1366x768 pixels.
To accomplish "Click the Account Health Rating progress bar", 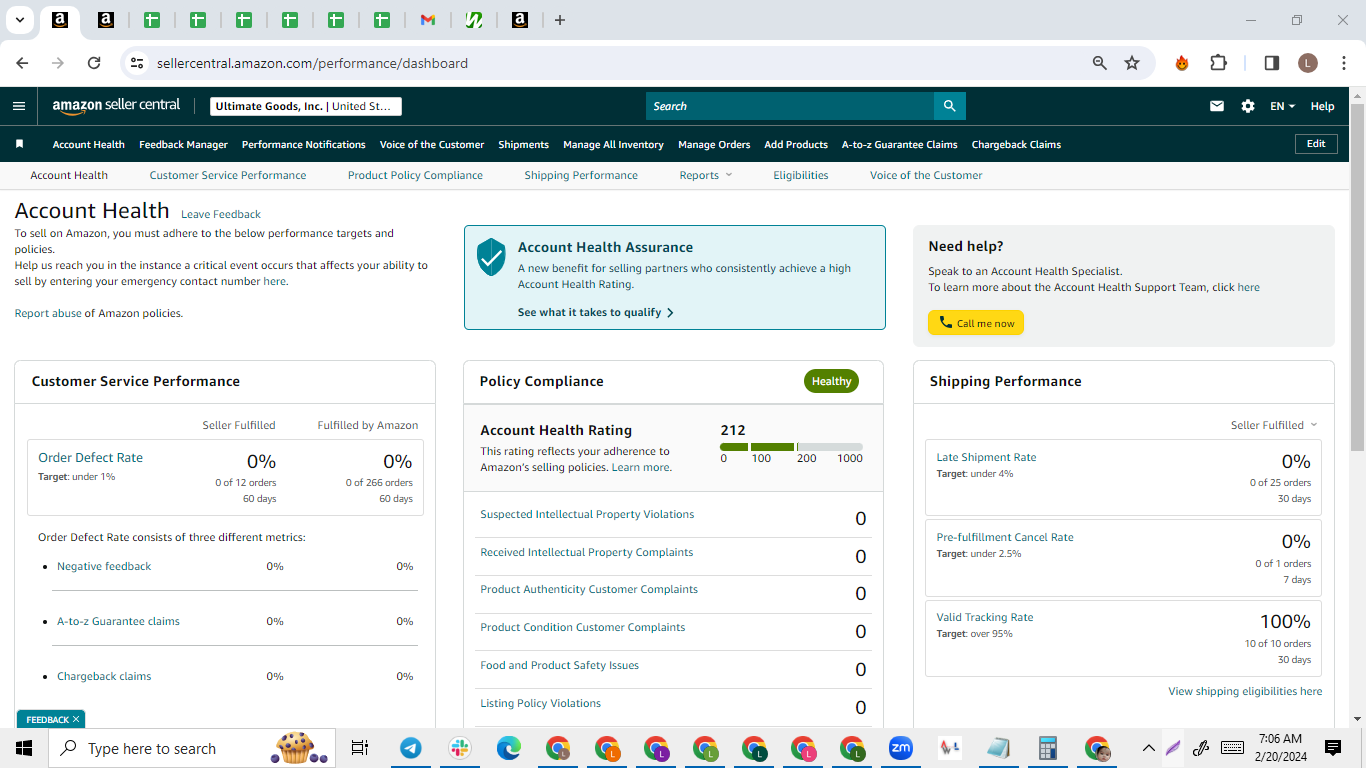I will (x=791, y=447).
